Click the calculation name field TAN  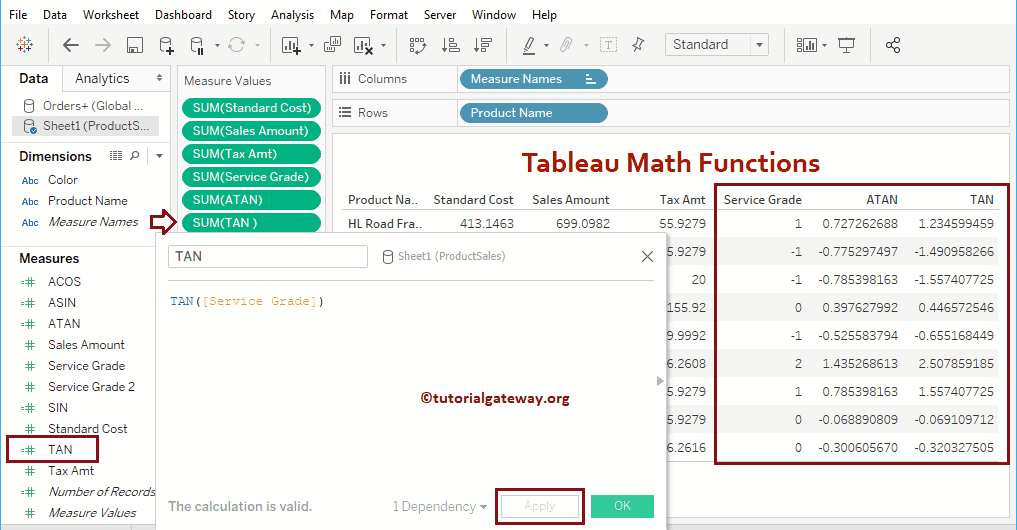[268, 256]
